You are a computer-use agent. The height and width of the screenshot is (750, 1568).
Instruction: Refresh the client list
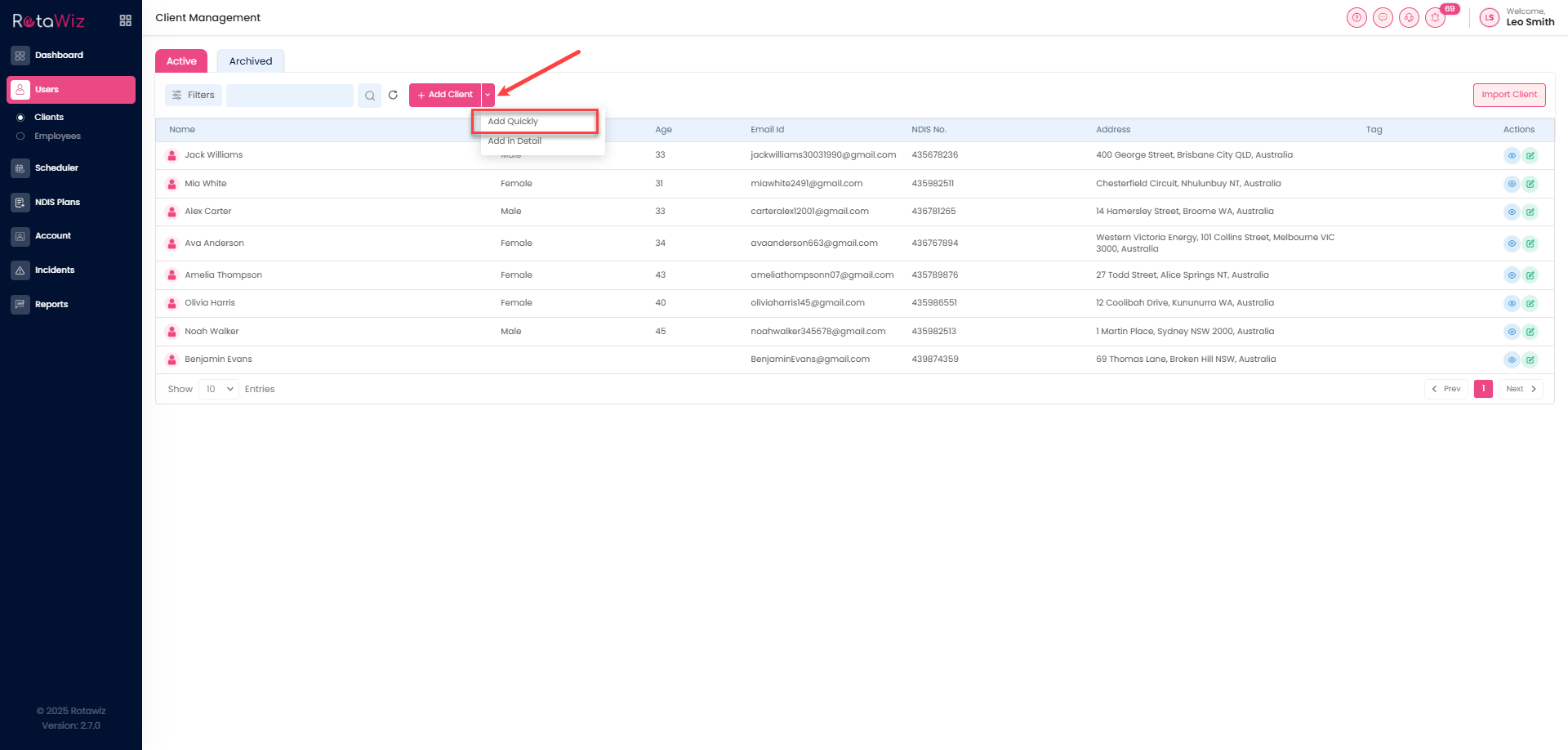coord(393,95)
